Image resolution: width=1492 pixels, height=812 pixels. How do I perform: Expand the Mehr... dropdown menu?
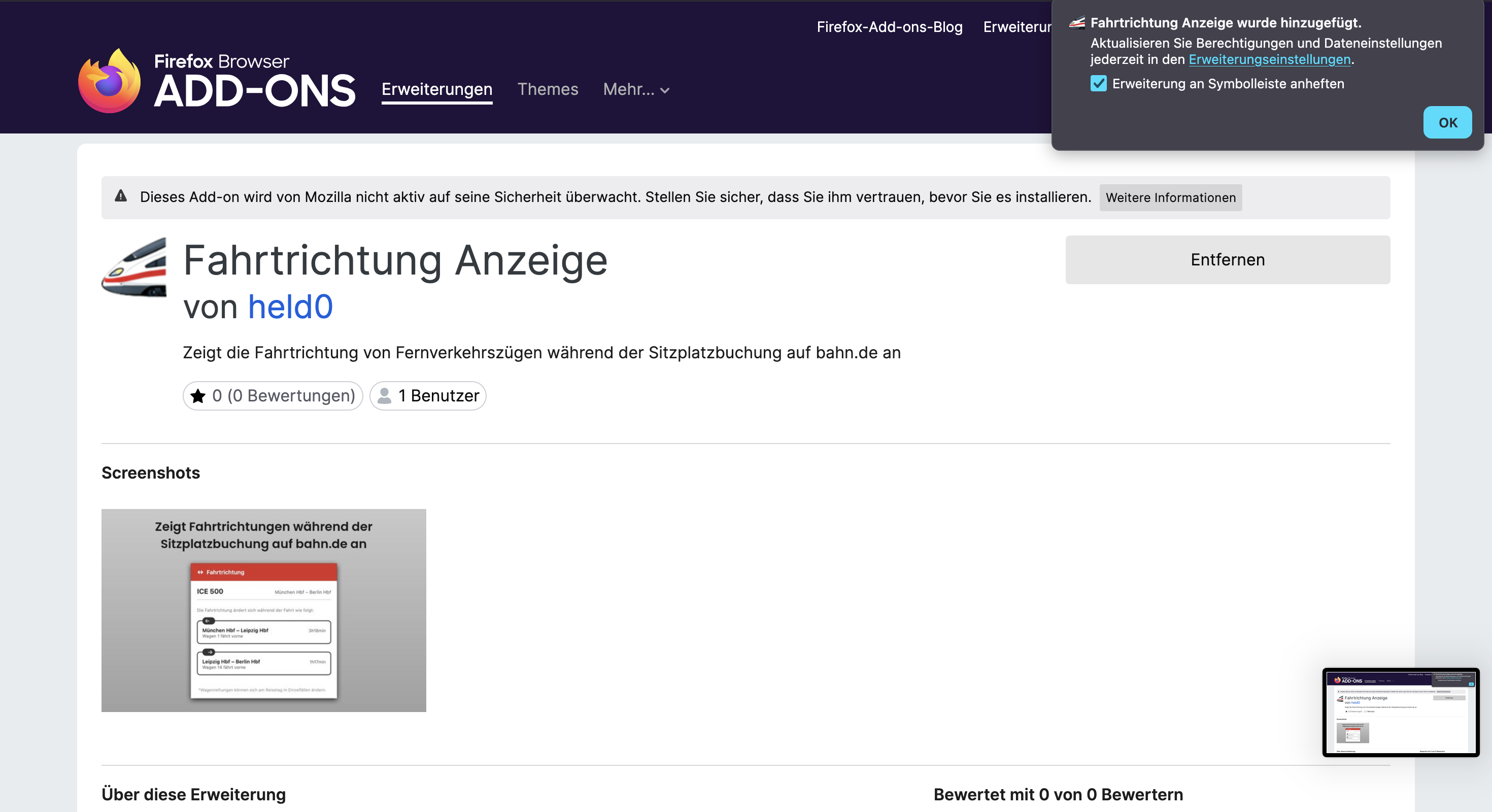636,89
